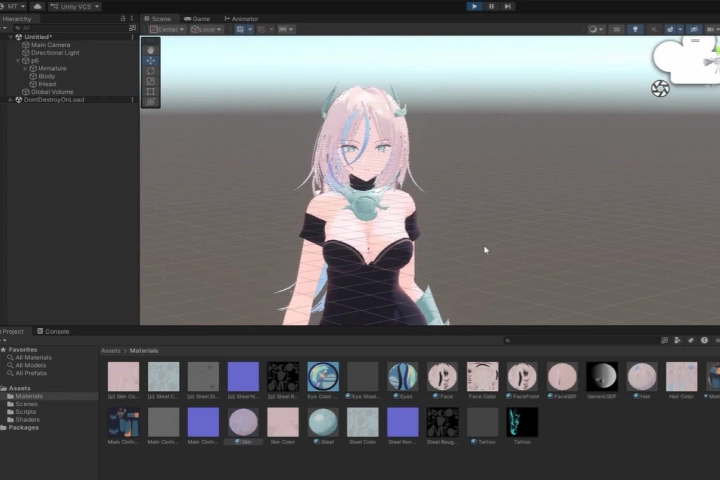The height and width of the screenshot is (480, 720).
Task: Select Global Volume in the Hierarchy
Action: click(52, 92)
